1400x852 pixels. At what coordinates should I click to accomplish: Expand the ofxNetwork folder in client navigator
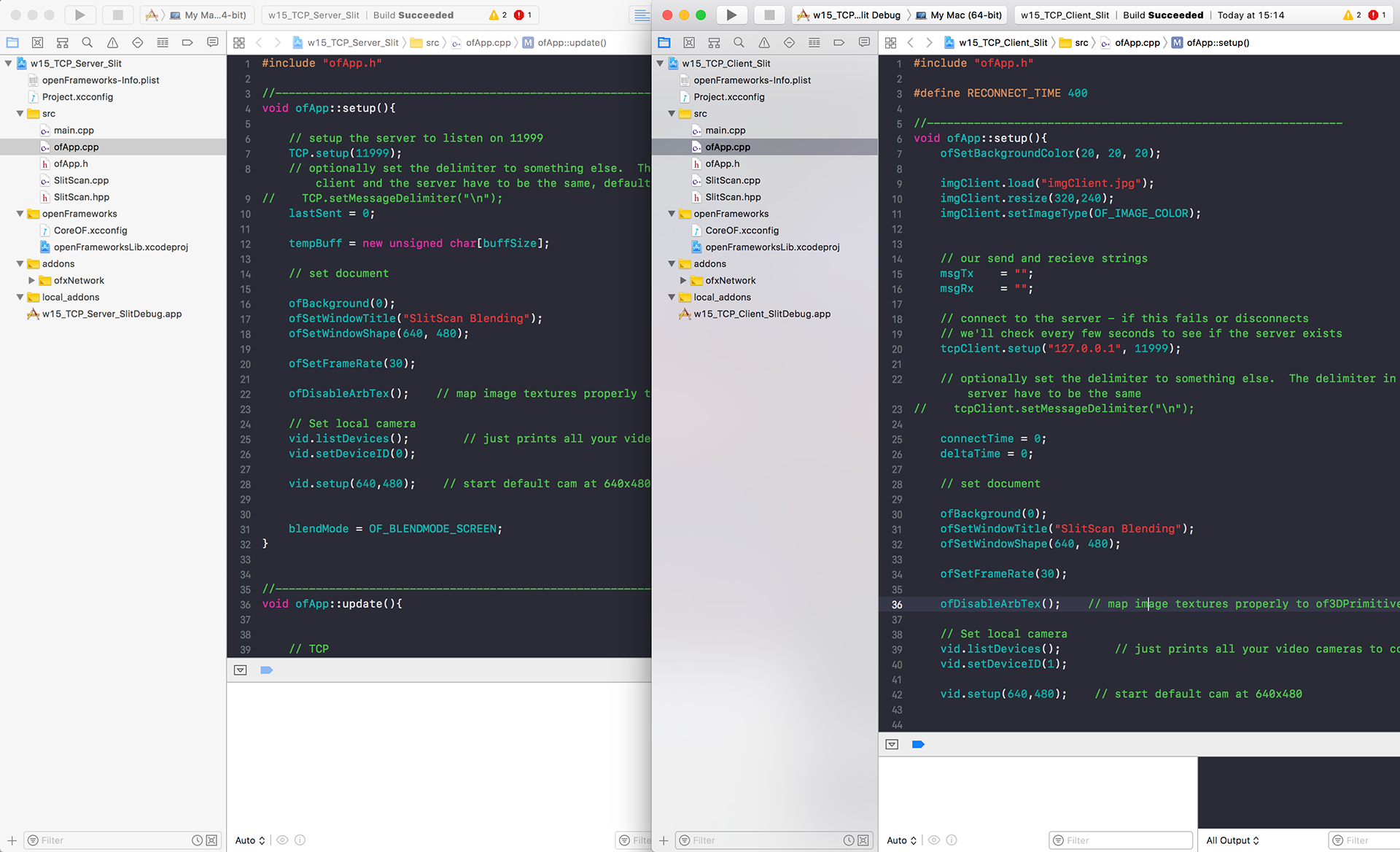pos(683,280)
